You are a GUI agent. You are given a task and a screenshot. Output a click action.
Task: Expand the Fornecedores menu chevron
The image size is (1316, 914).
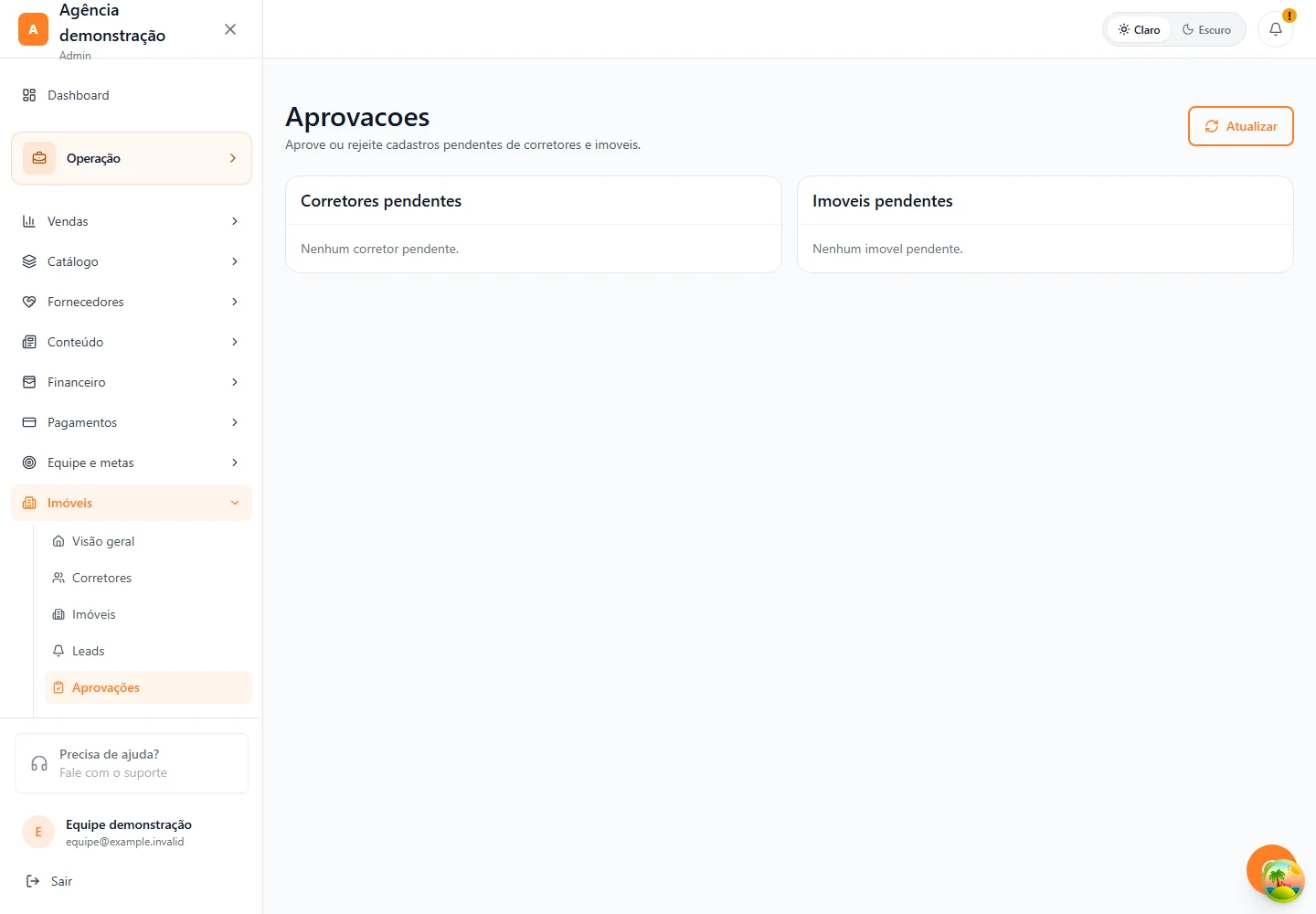pyautogui.click(x=235, y=302)
